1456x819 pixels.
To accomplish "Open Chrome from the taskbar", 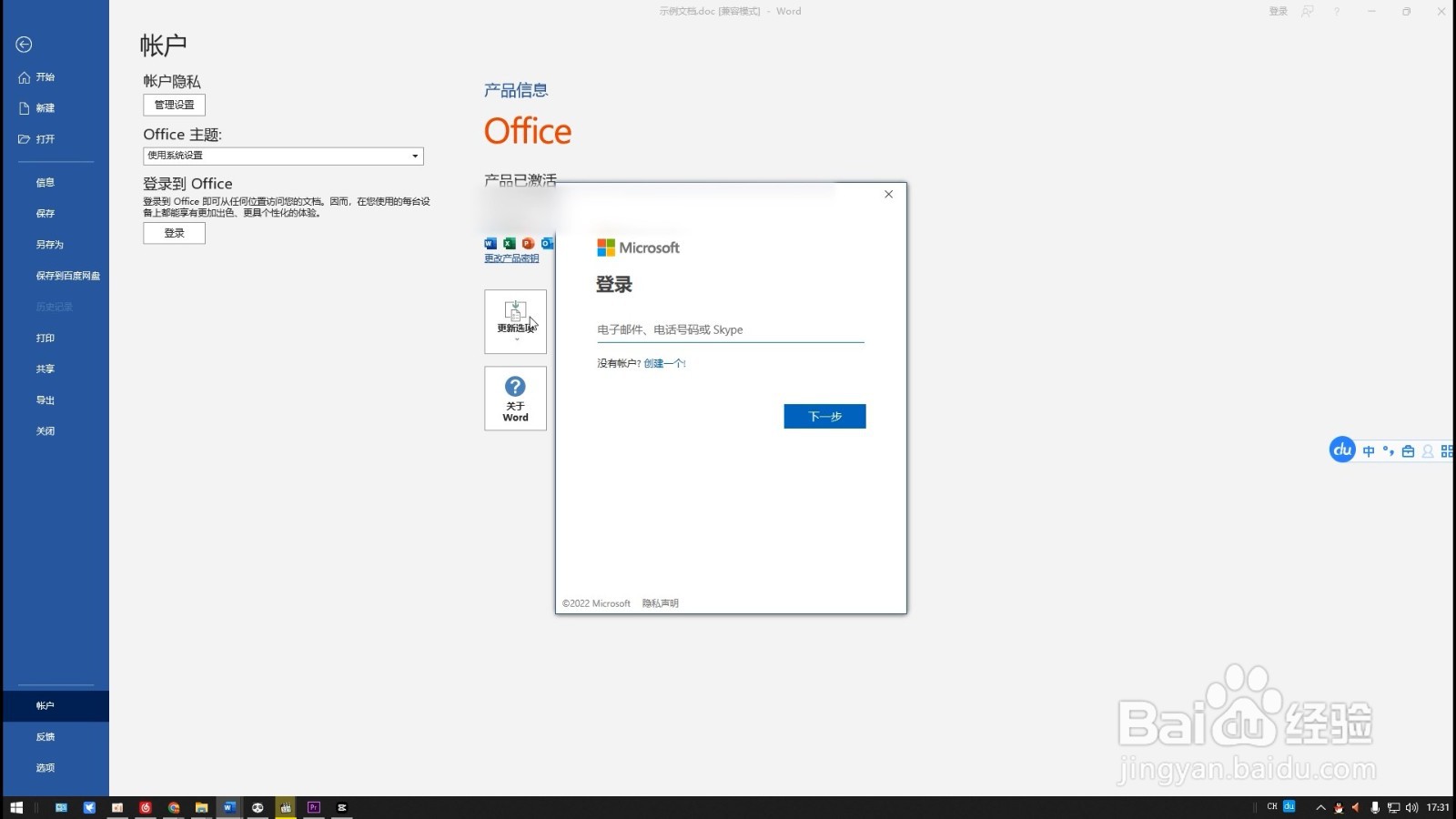I will pyautogui.click(x=174, y=807).
